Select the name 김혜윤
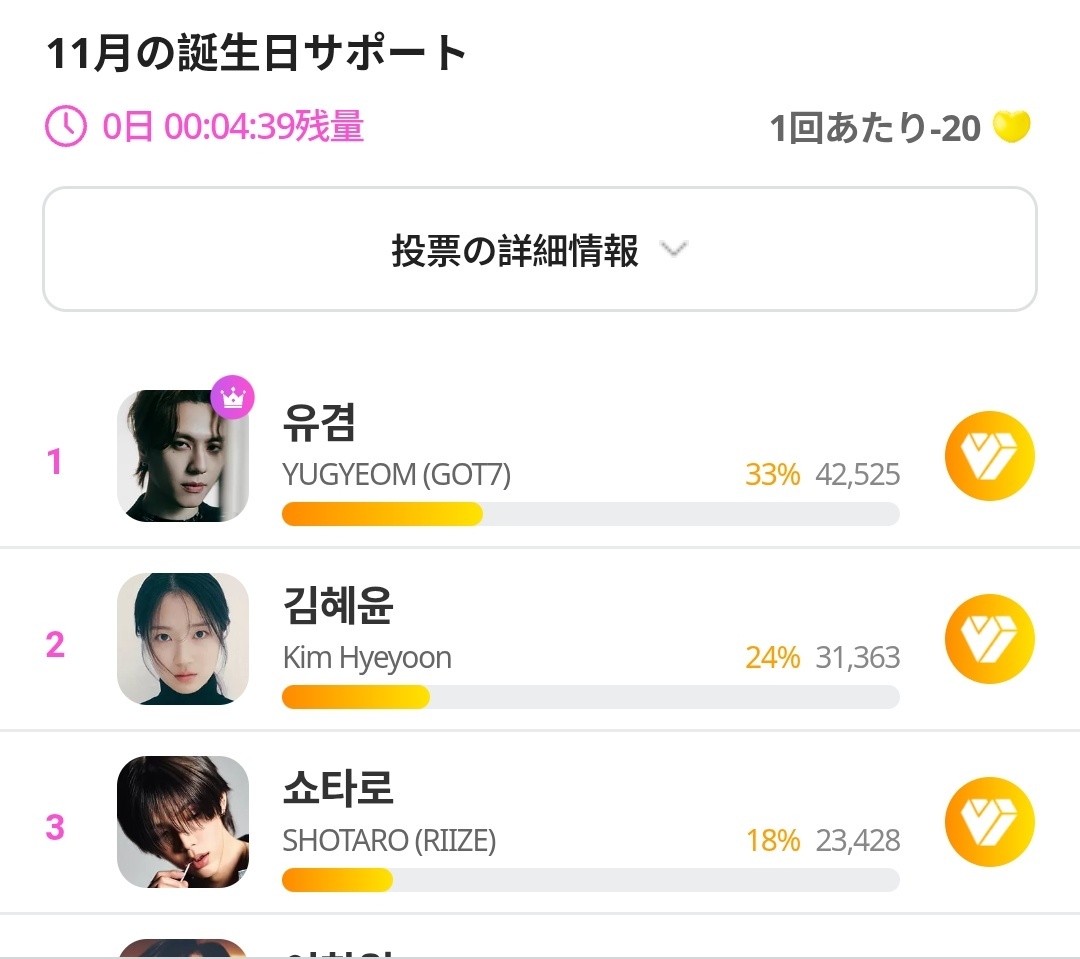The image size is (1080, 959). point(338,606)
